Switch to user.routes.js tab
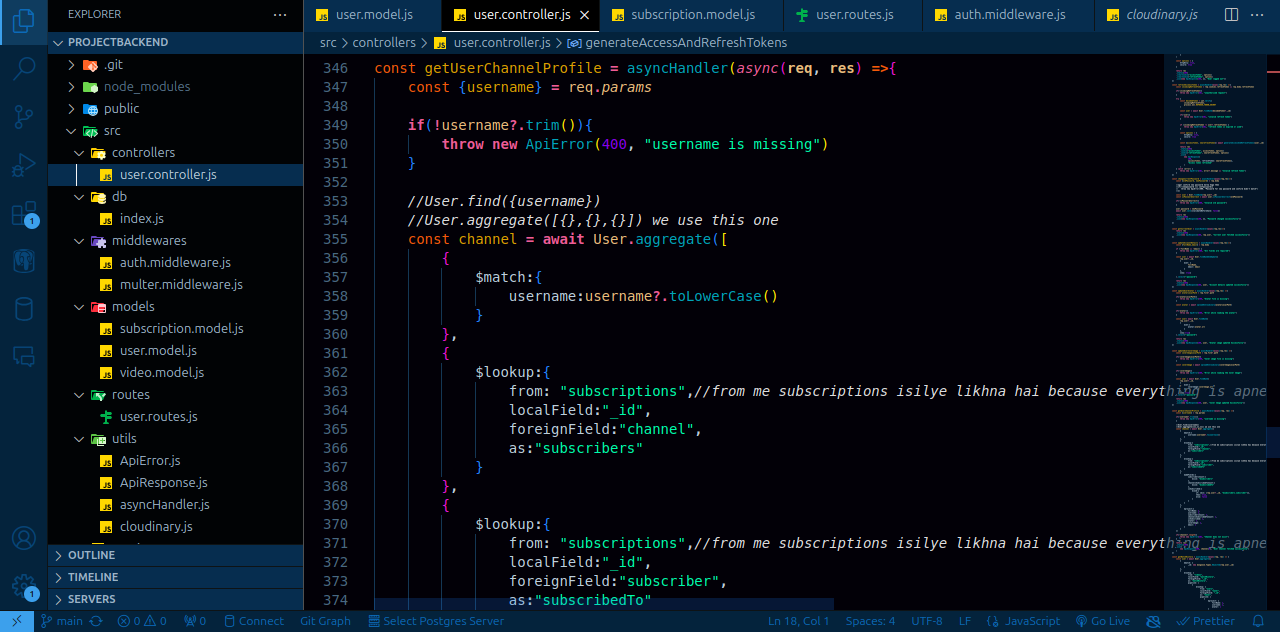The image size is (1280, 632). point(853,15)
